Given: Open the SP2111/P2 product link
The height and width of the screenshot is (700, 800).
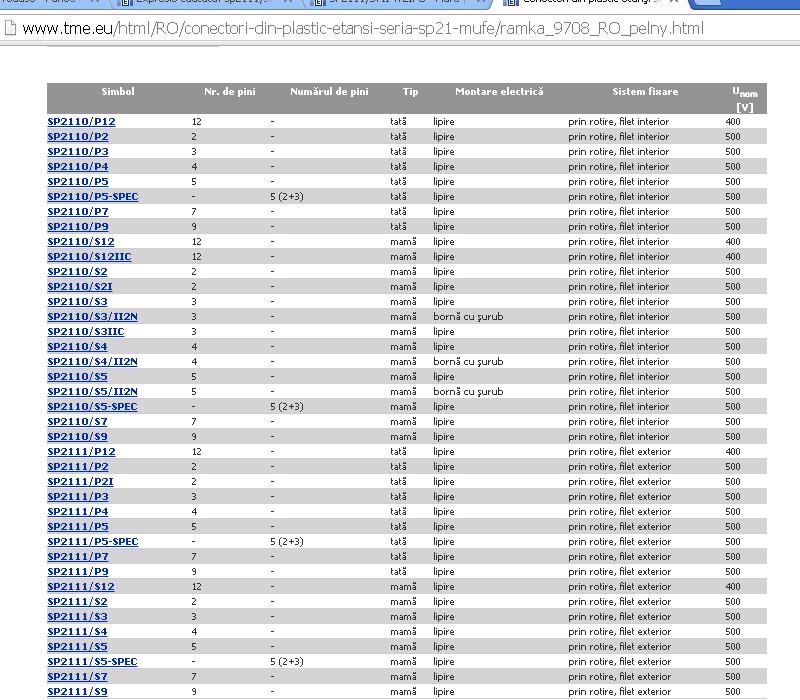Looking at the screenshot, I should coord(78,466).
